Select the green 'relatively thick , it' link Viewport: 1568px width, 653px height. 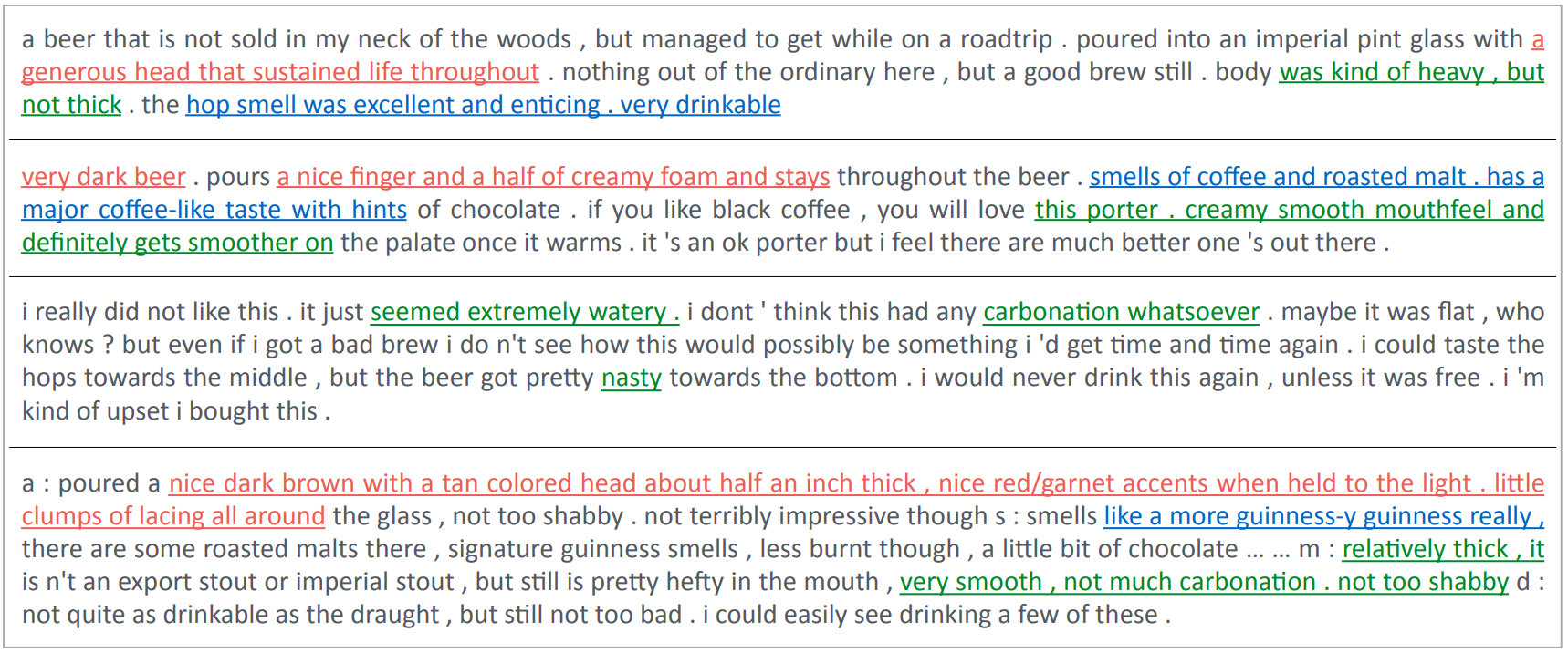[1443, 549]
